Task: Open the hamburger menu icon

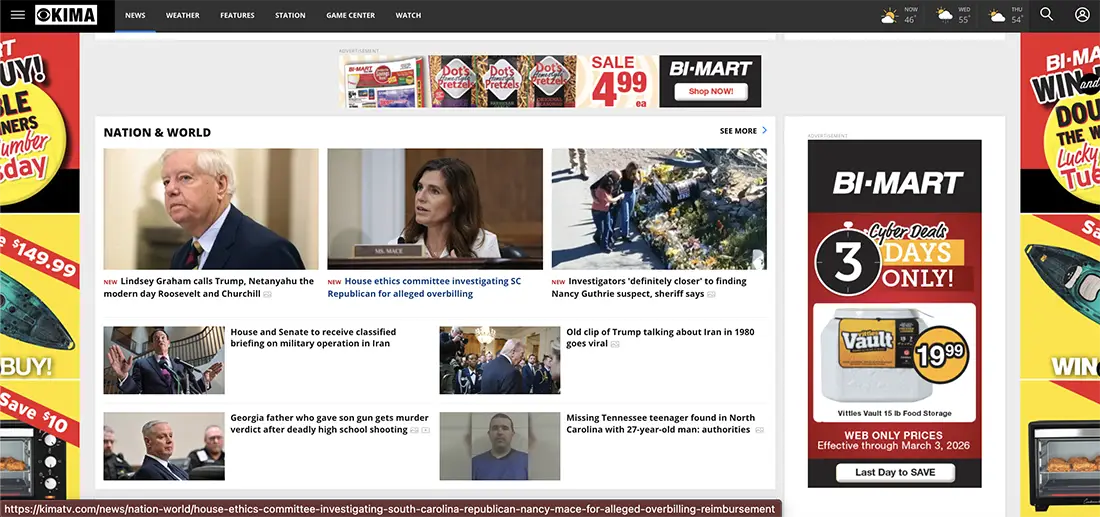Action: 18,15
